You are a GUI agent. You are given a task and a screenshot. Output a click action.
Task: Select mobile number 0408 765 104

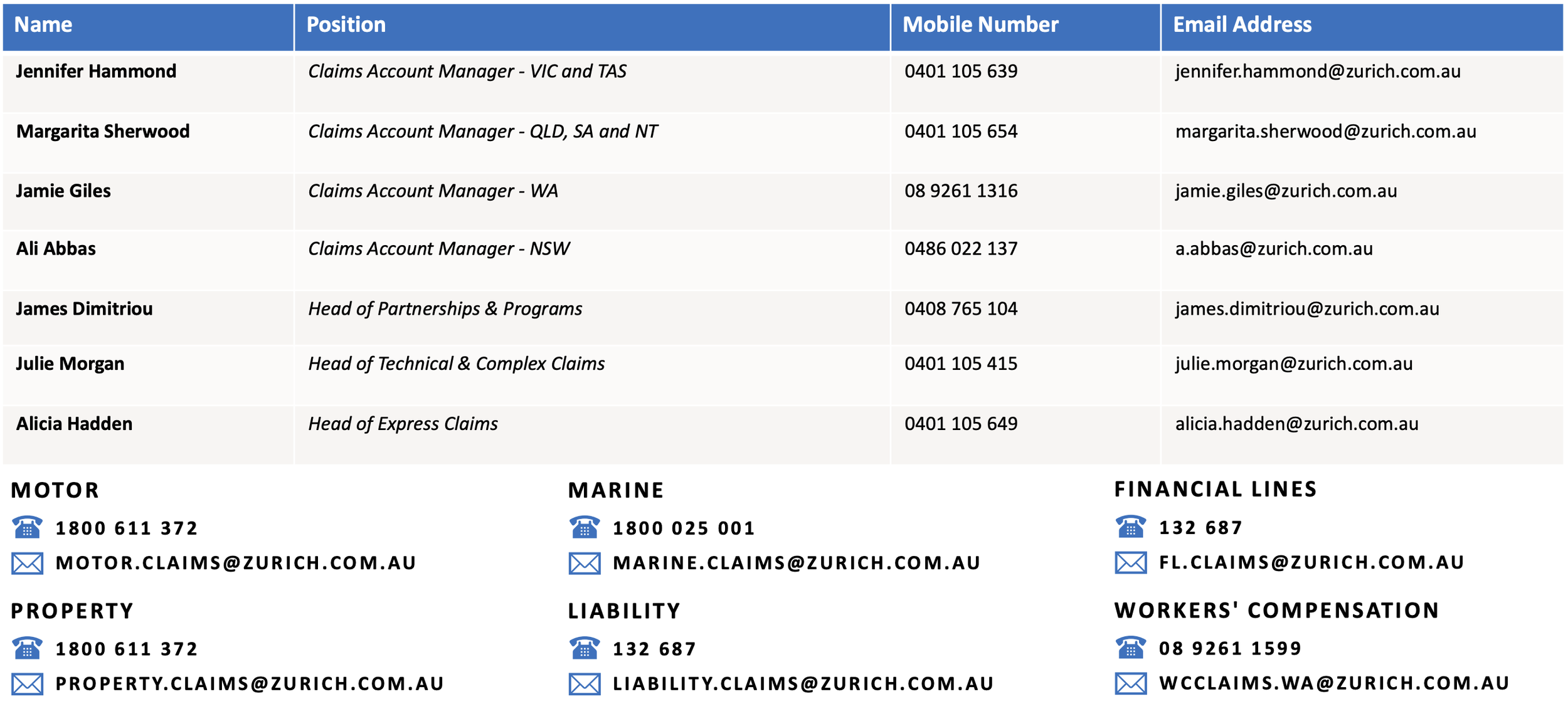point(961,309)
